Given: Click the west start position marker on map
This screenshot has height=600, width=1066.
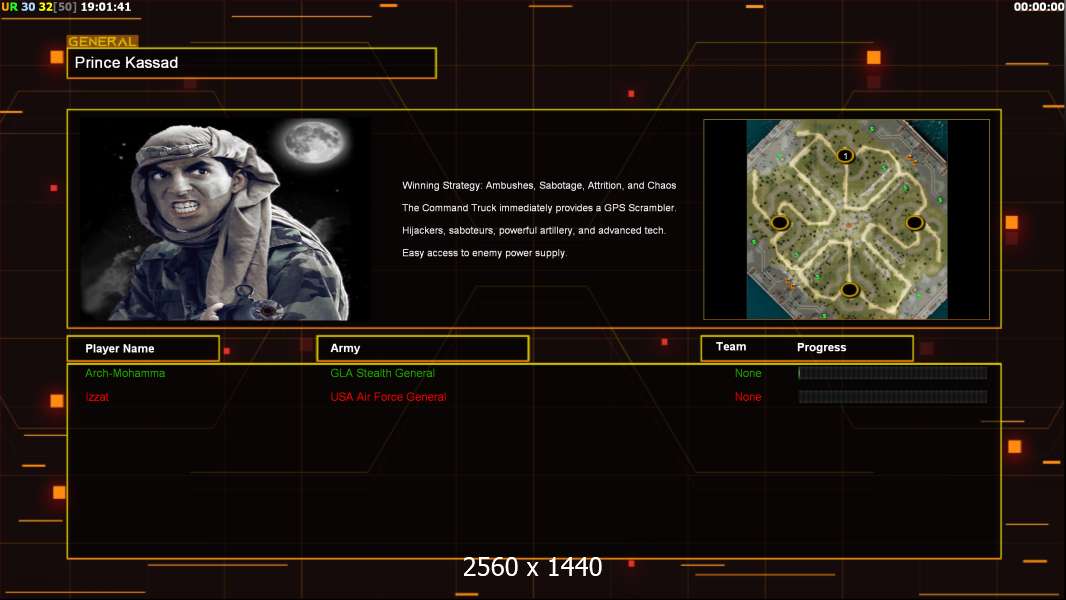Looking at the screenshot, I should tap(780, 222).
